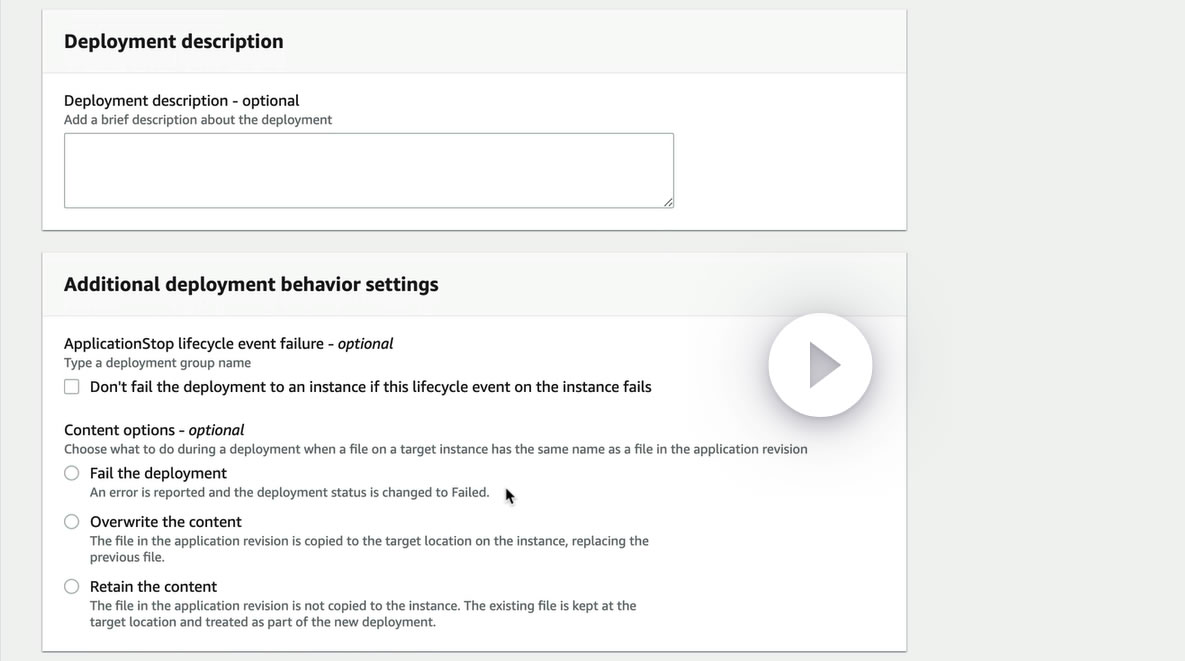The image size is (1185, 661).
Task: Click the "Add a brief description" helper text
Action: click(198, 120)
